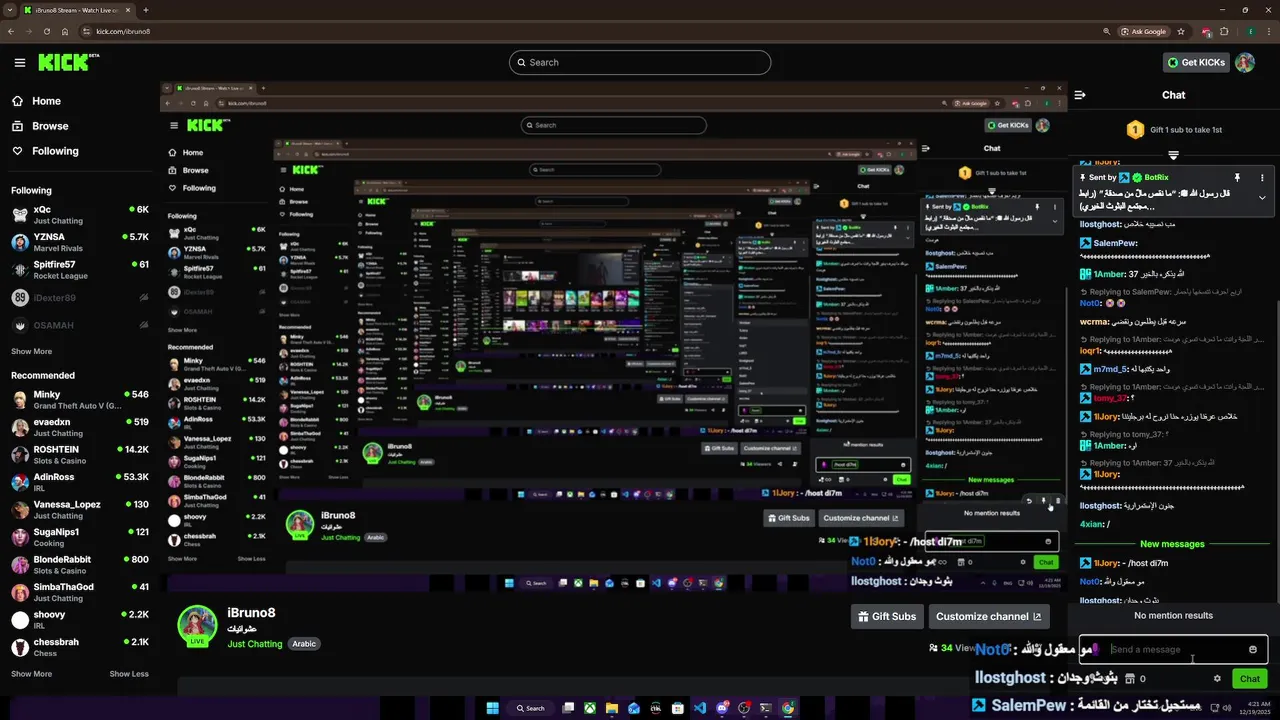
Task: Click Show More under Recommended list
Action: pos(31,673)
